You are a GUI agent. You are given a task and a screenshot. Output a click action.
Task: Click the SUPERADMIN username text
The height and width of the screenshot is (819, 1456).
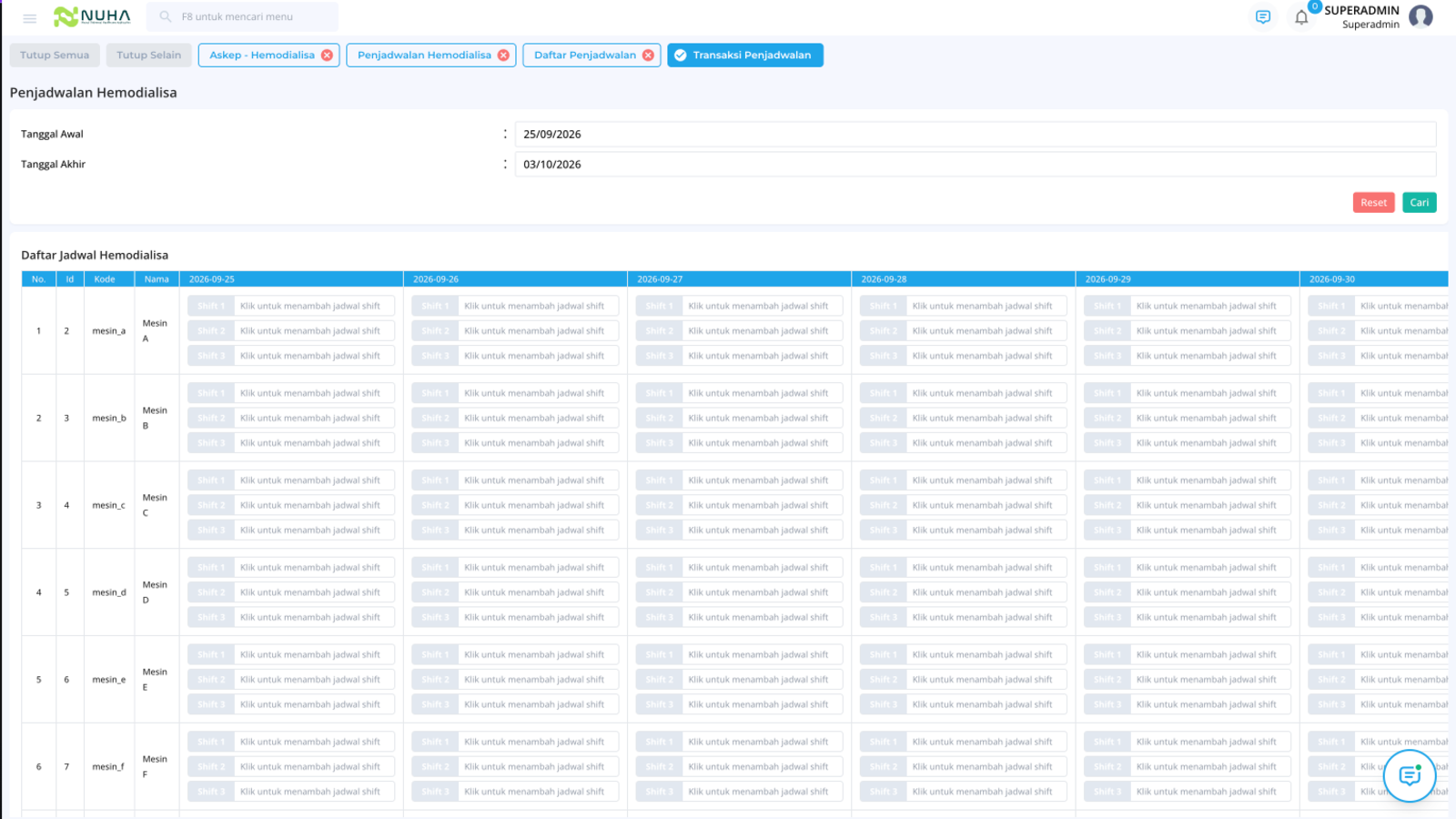pos(1361,11)
